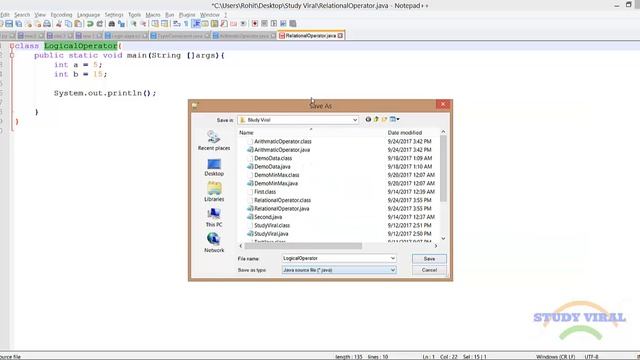
Task: Go back using Save As dialog back icon
Action: [x=368, y=119]
